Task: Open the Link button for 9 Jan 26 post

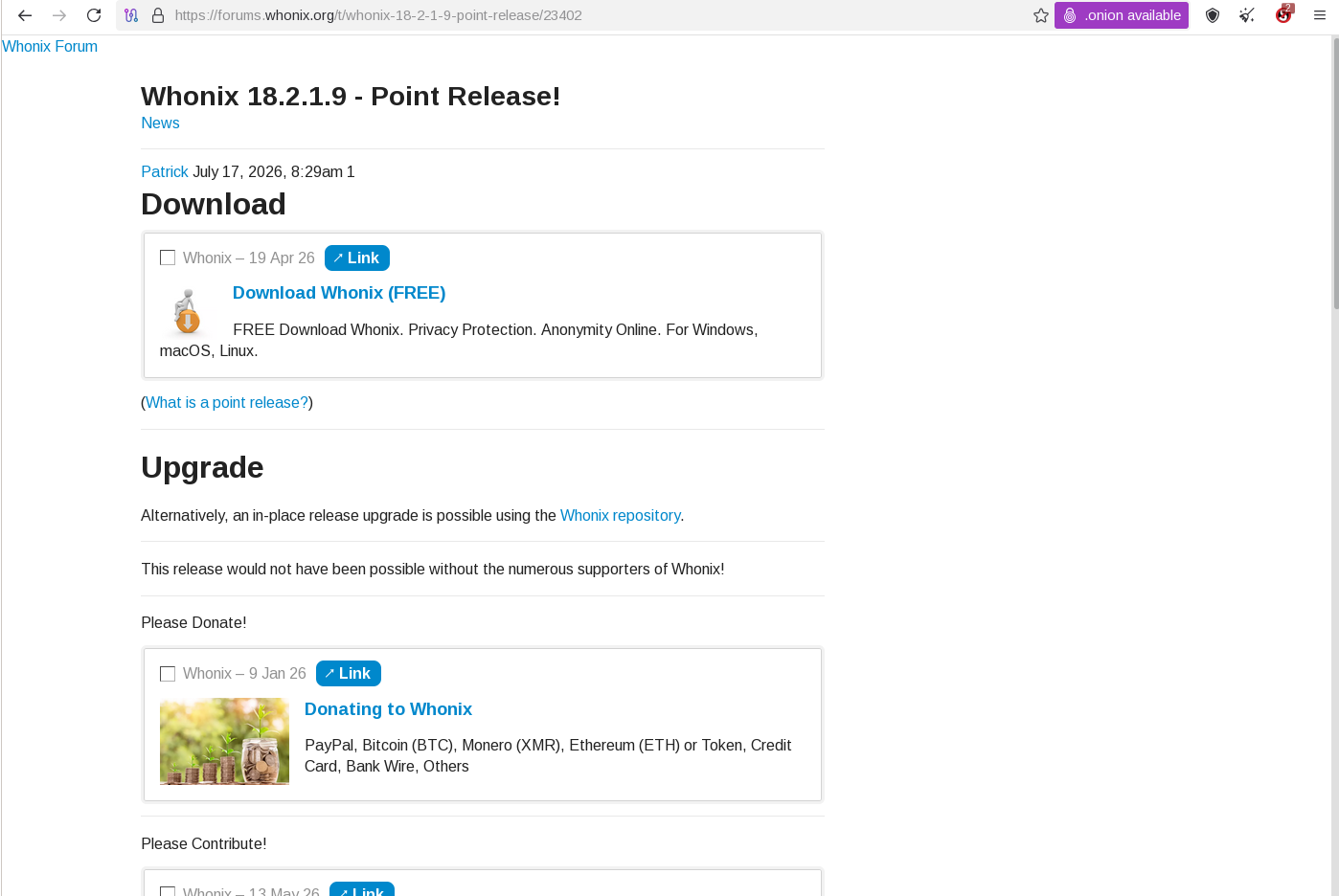Action: [349, 674]
